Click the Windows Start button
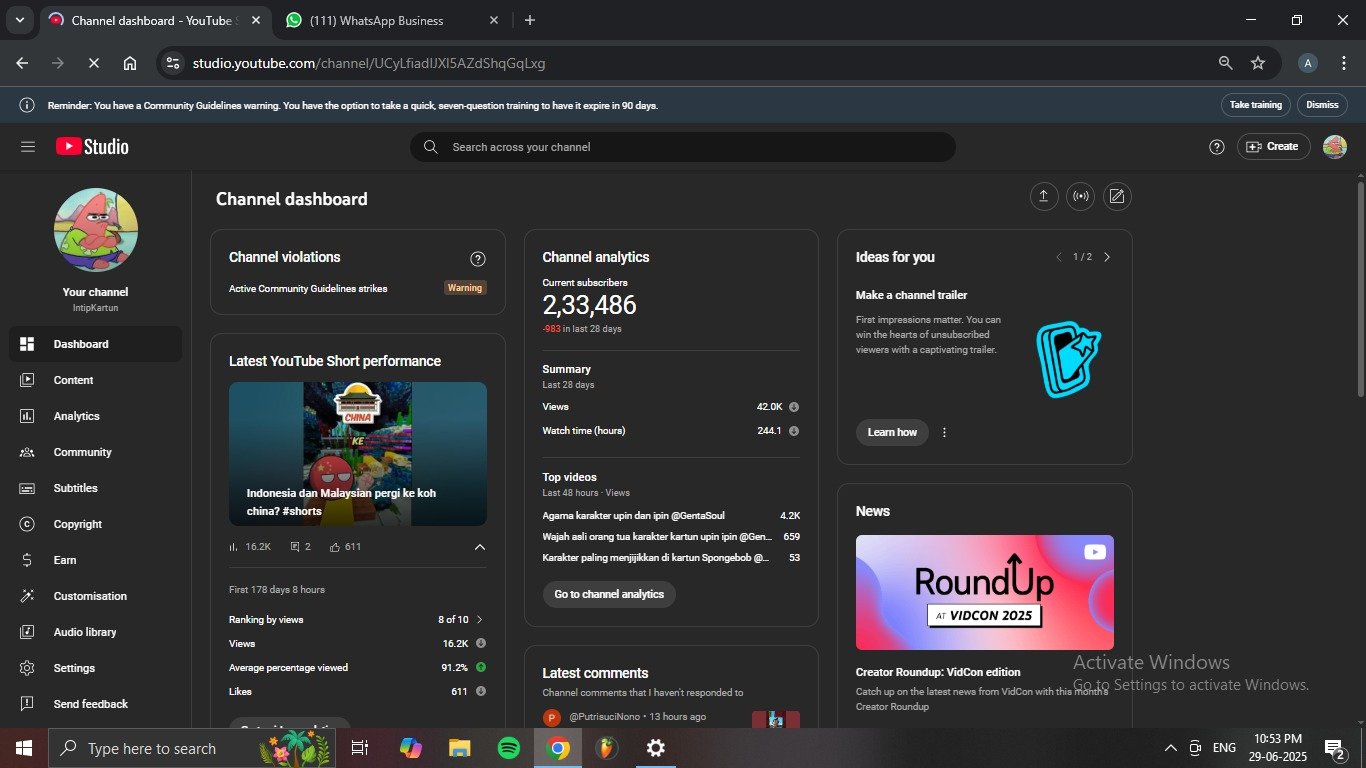 [x=23, y=748]
